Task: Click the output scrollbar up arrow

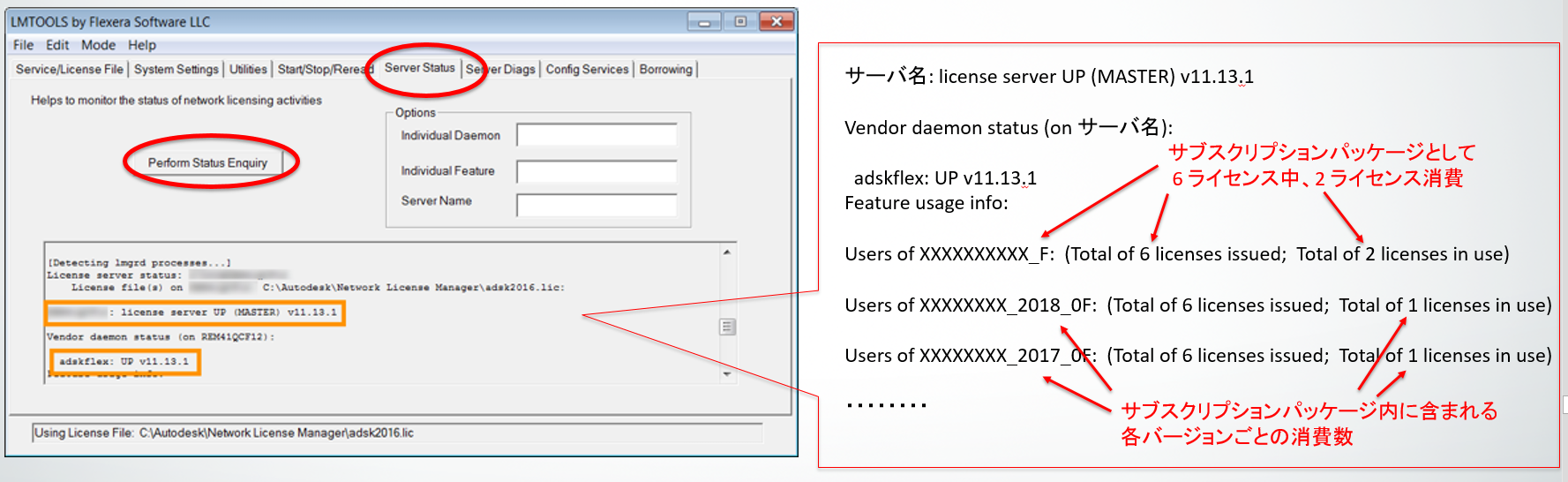Action: pyautogui.click(x=727, y=252)
